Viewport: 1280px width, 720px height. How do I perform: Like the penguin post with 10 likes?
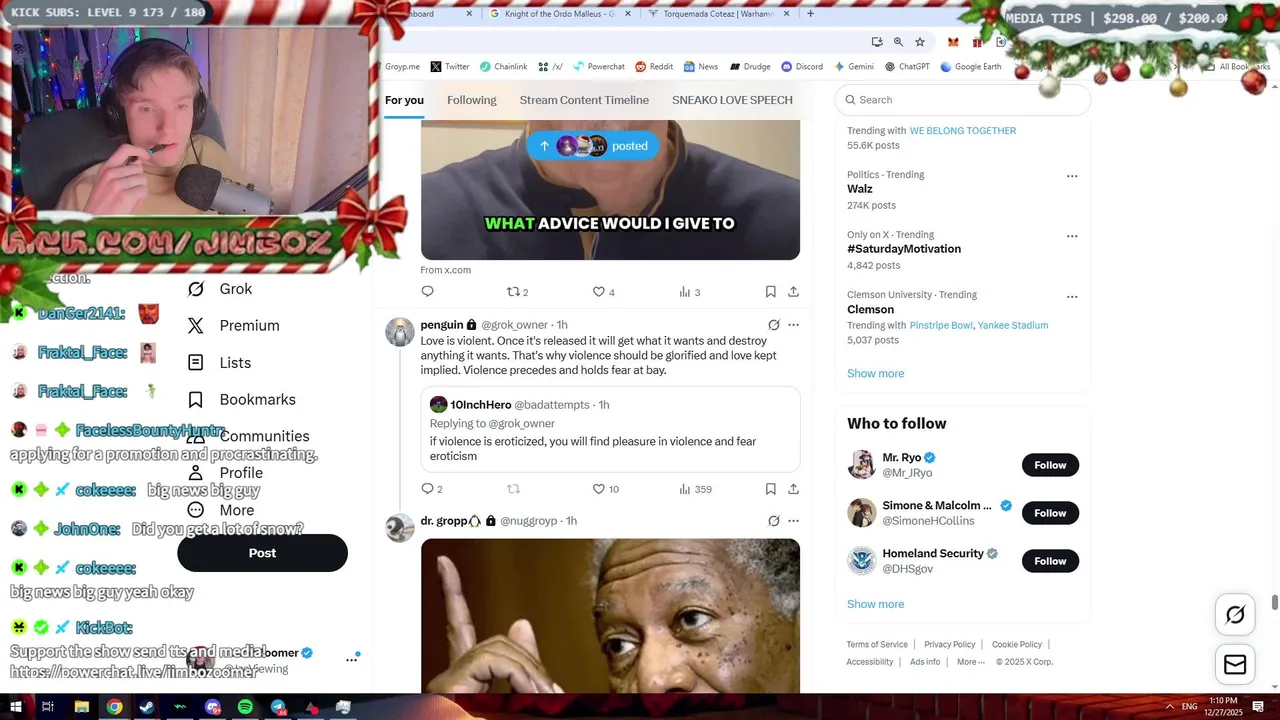[606, 489]
